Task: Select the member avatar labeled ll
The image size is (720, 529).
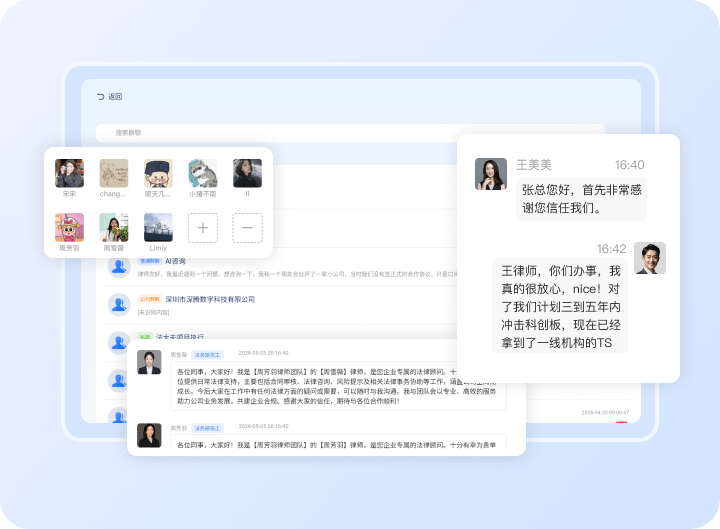Action: 248,173
